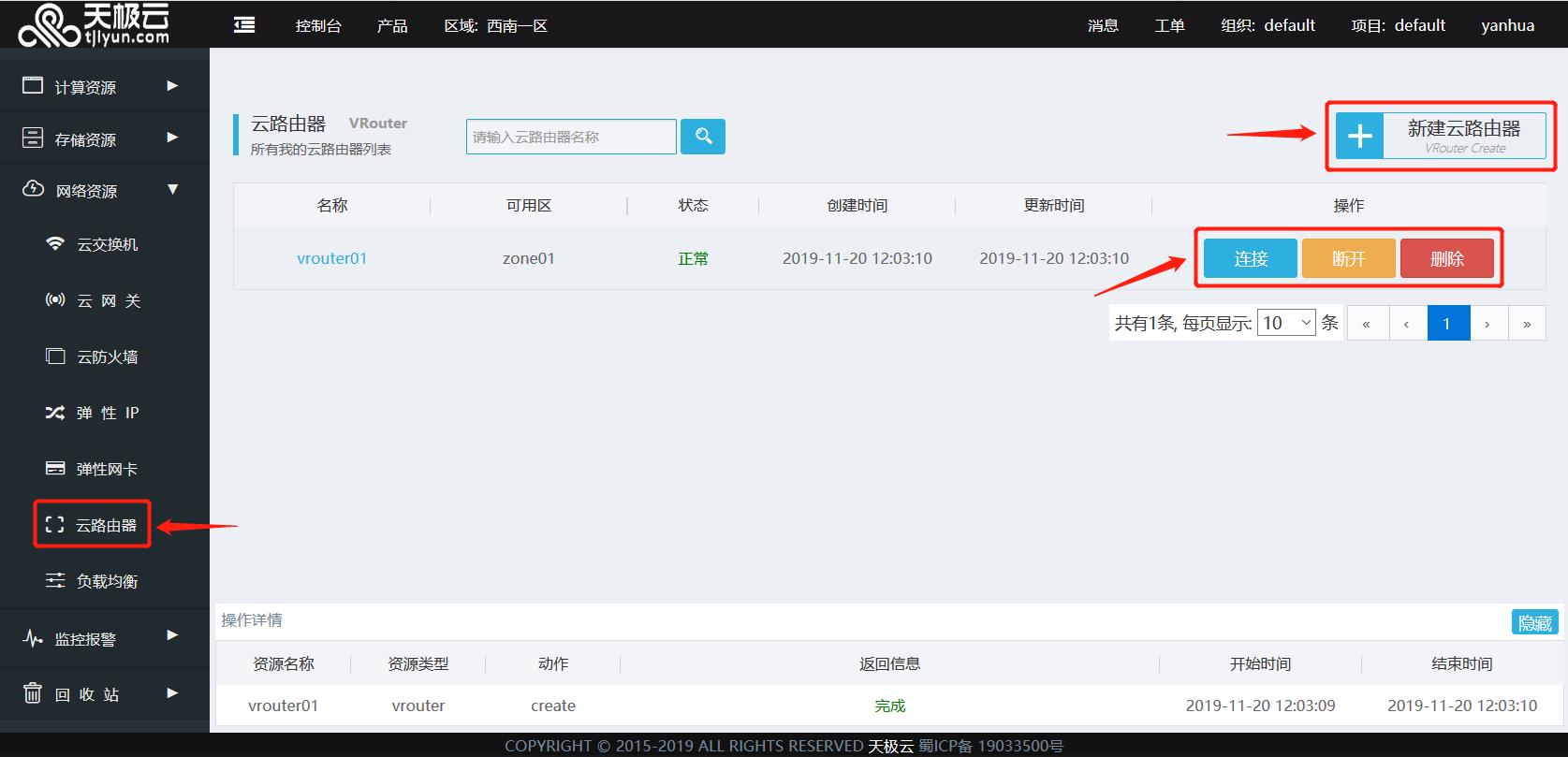Click the 新建云路由器 button

[x=1440, y=137]
